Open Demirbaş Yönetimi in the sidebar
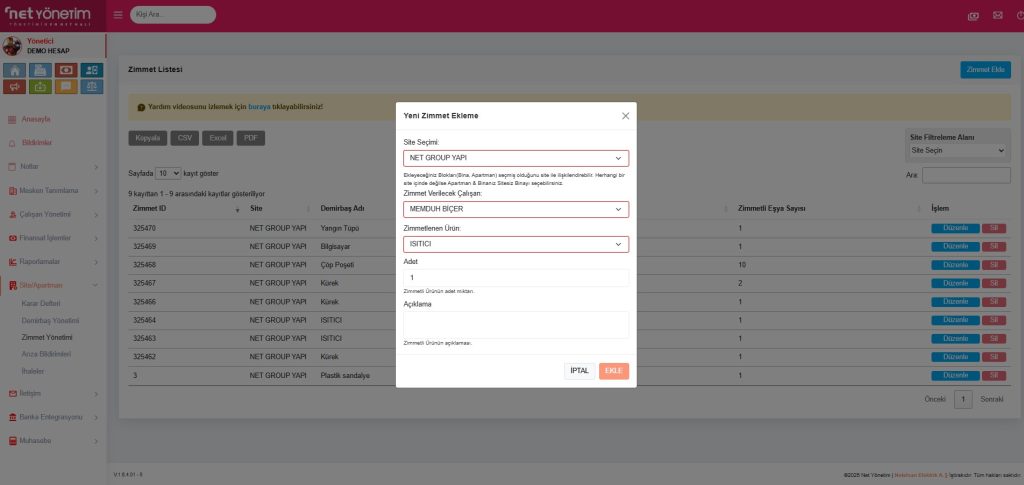Image resolution: width=1024 pixels, height=485 pixels. (50, 320)
